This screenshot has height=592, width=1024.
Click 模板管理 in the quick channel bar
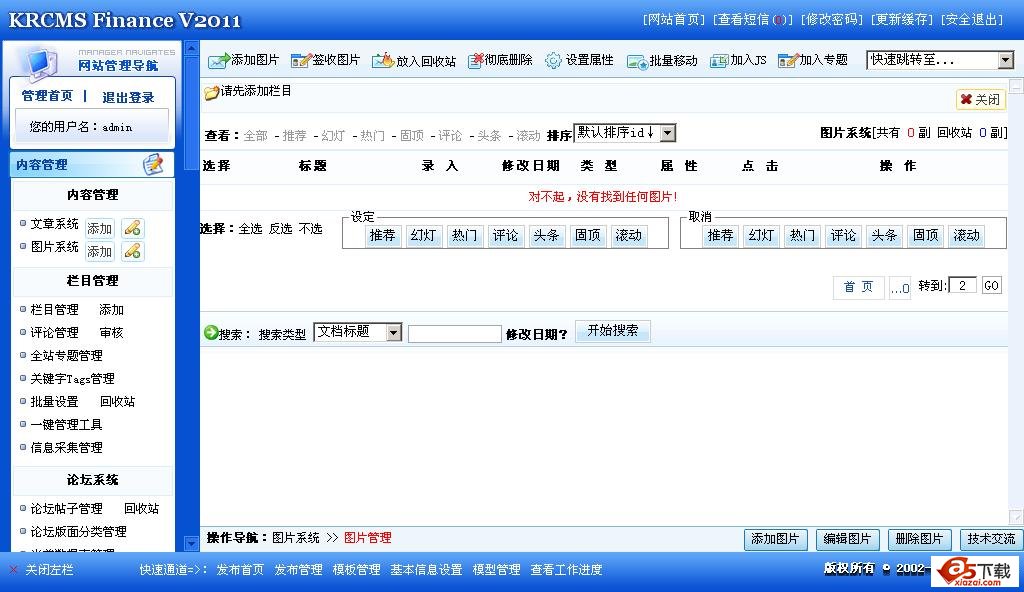(x=357, y=570)
